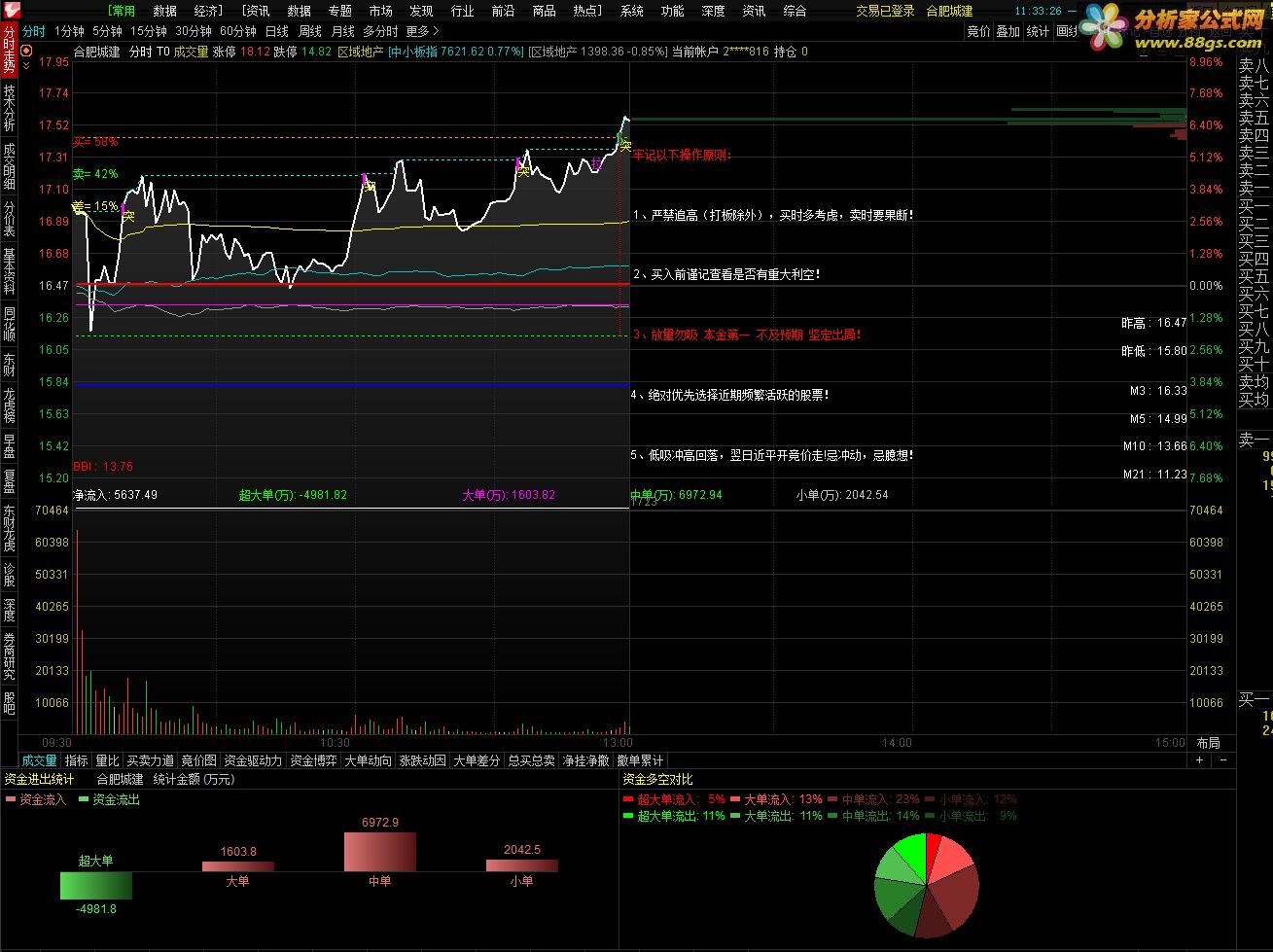Select 基本资料 in the left sidebar

[x=9, y=271]
